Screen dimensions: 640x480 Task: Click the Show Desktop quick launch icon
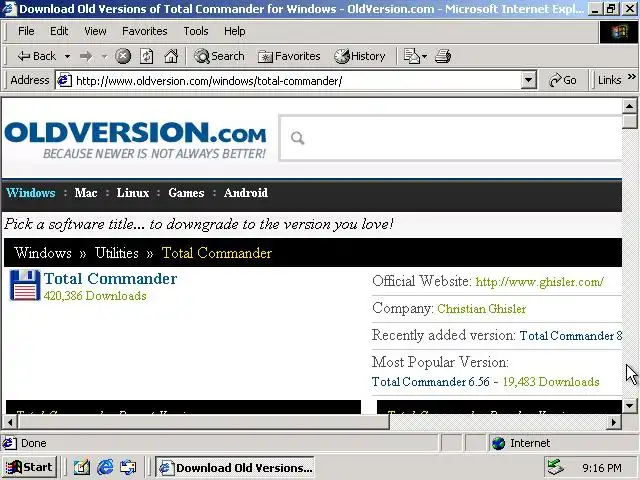click(x=82, y=467)
